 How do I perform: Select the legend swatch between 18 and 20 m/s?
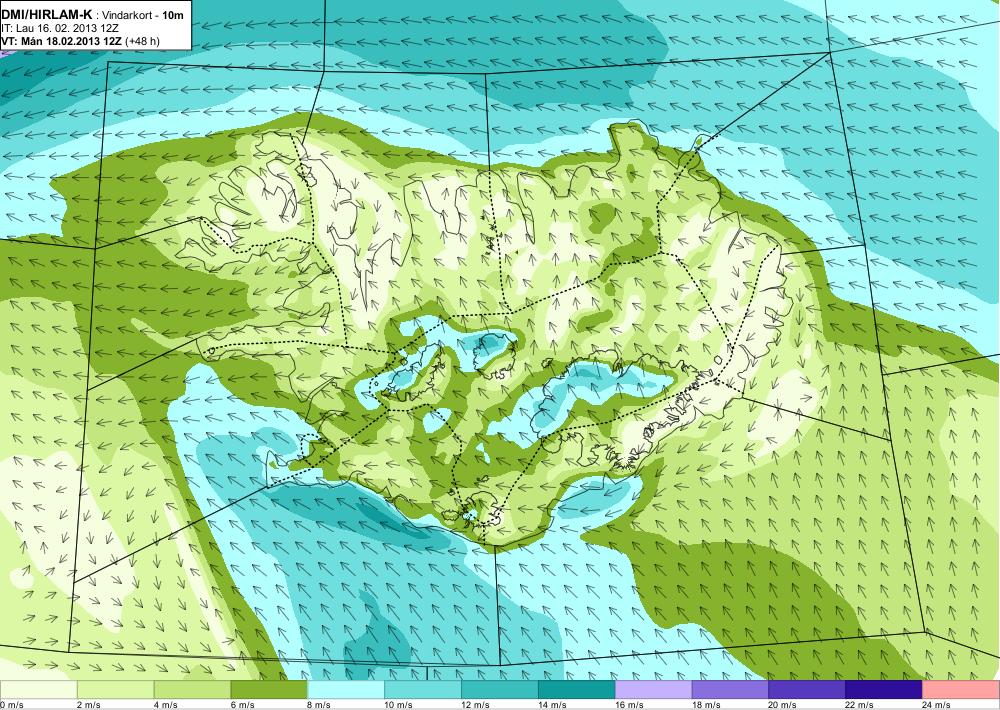tap(730, 690)
